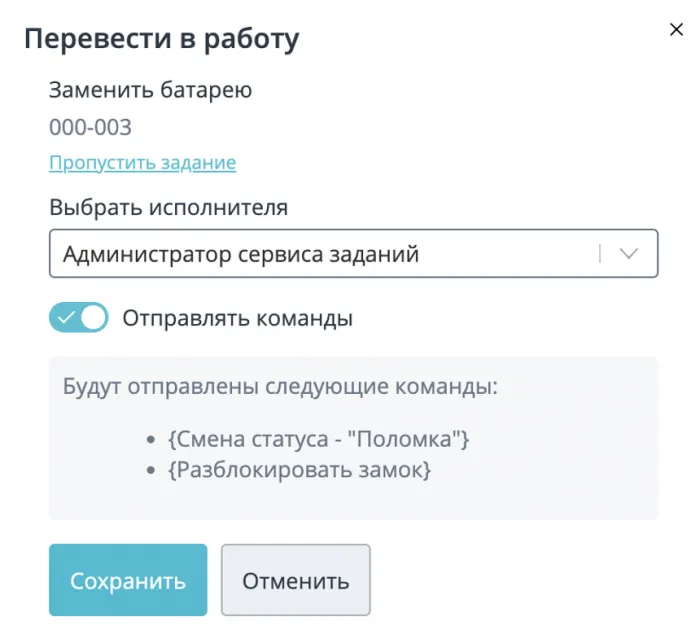Viewport: 700px width, 639px height.
Task: Click the 'Сохранить' button
Action: [128, 580]
